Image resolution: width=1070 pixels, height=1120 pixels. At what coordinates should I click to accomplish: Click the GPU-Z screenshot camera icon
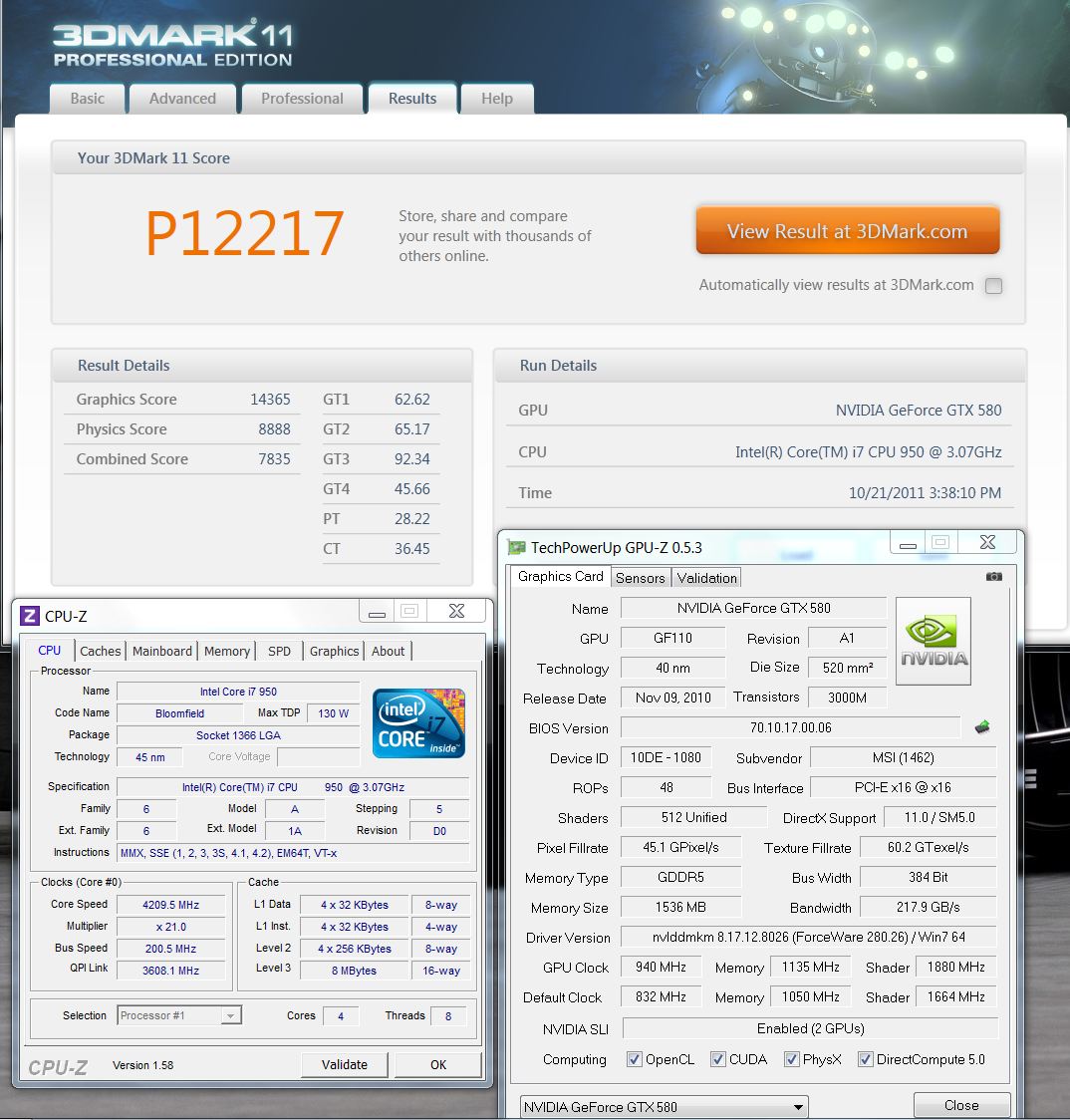993,576
